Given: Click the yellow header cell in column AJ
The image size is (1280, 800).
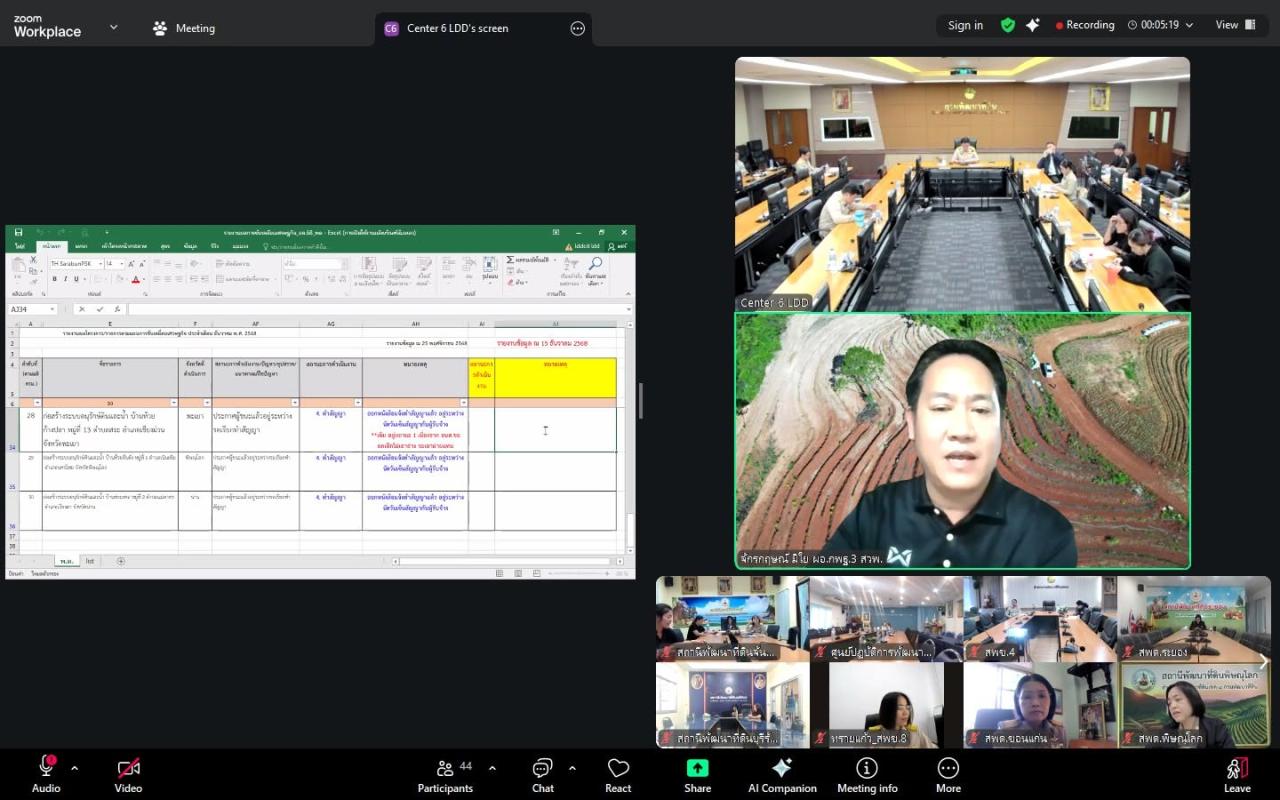Looking at the screenshot, I should tap(555, 378).
